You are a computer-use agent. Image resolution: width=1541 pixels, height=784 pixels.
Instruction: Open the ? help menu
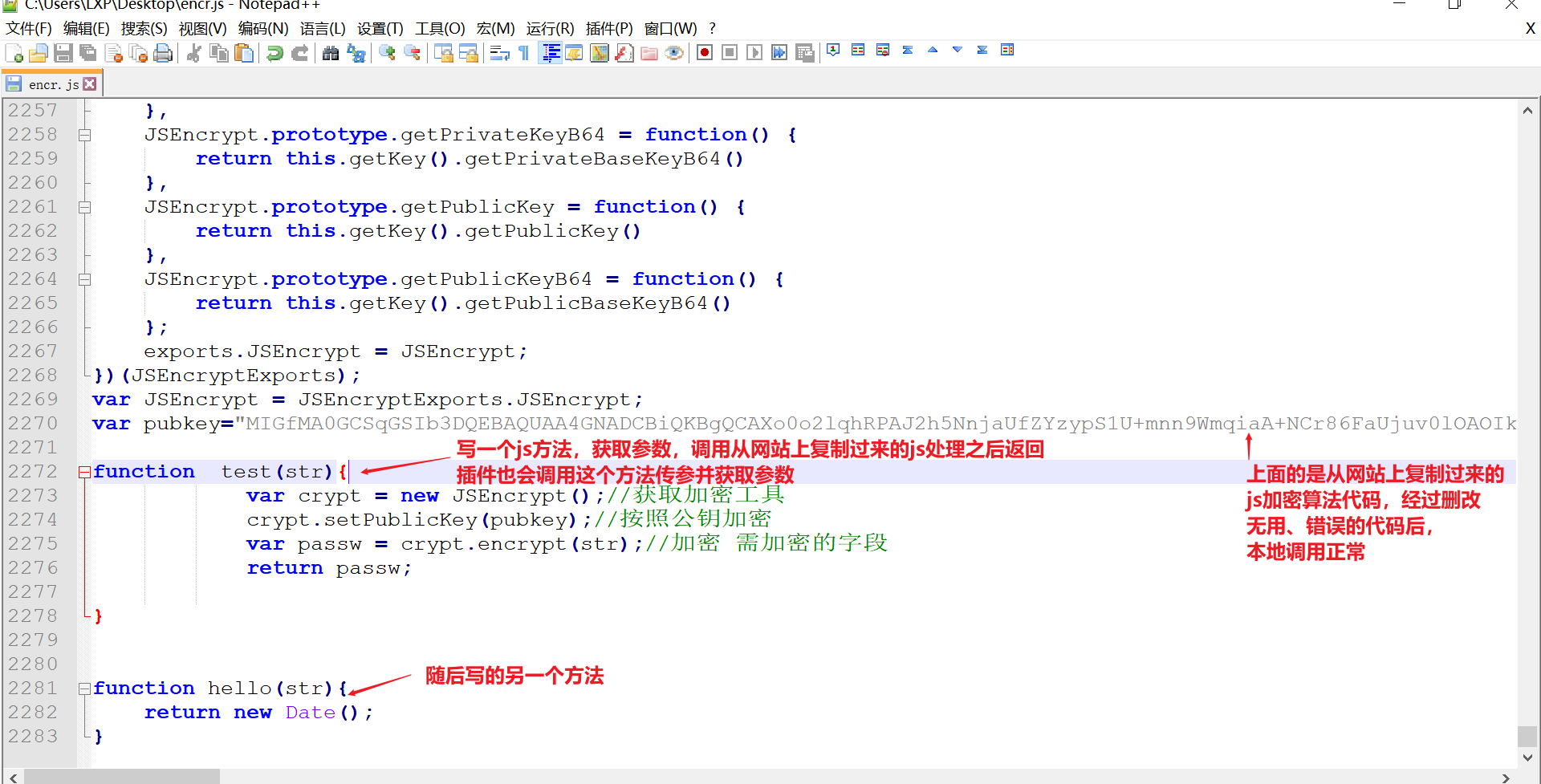[712, 29]
